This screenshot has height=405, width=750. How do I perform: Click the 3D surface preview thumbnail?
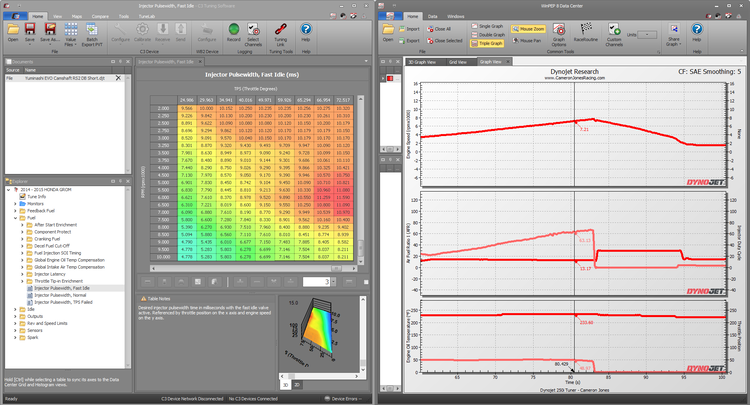(317, 333)
